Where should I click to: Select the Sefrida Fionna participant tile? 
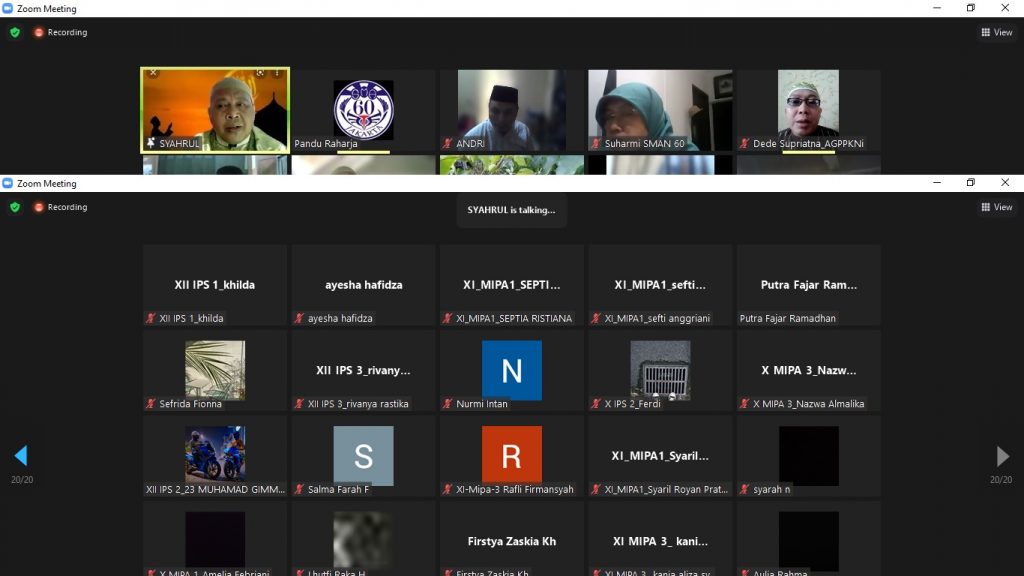[214, 370]
